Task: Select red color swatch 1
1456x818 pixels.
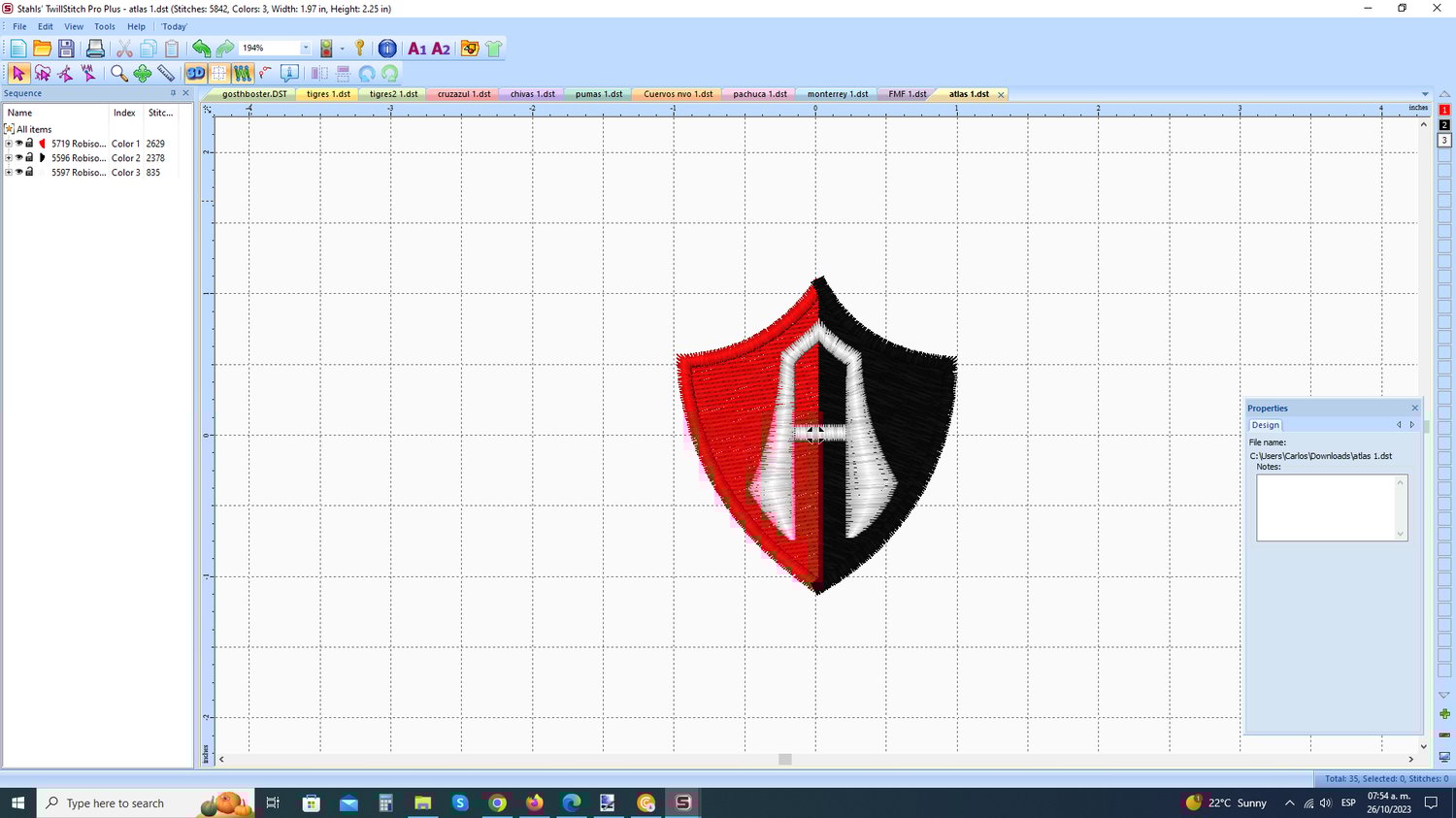Action: pos(1444,111)
